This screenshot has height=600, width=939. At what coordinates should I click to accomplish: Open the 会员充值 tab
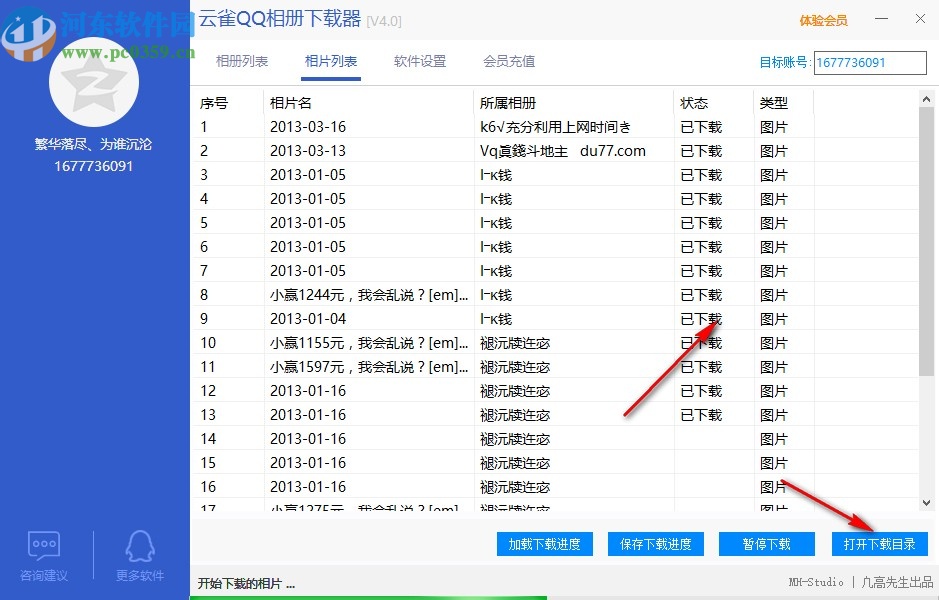point(511,61)
